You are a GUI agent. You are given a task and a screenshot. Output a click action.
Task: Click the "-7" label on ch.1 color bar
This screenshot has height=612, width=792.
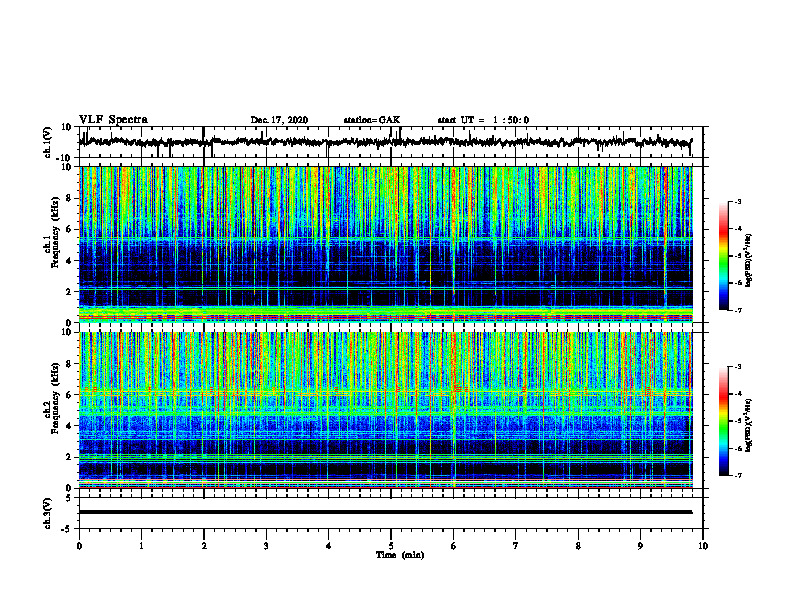(737, 310)
